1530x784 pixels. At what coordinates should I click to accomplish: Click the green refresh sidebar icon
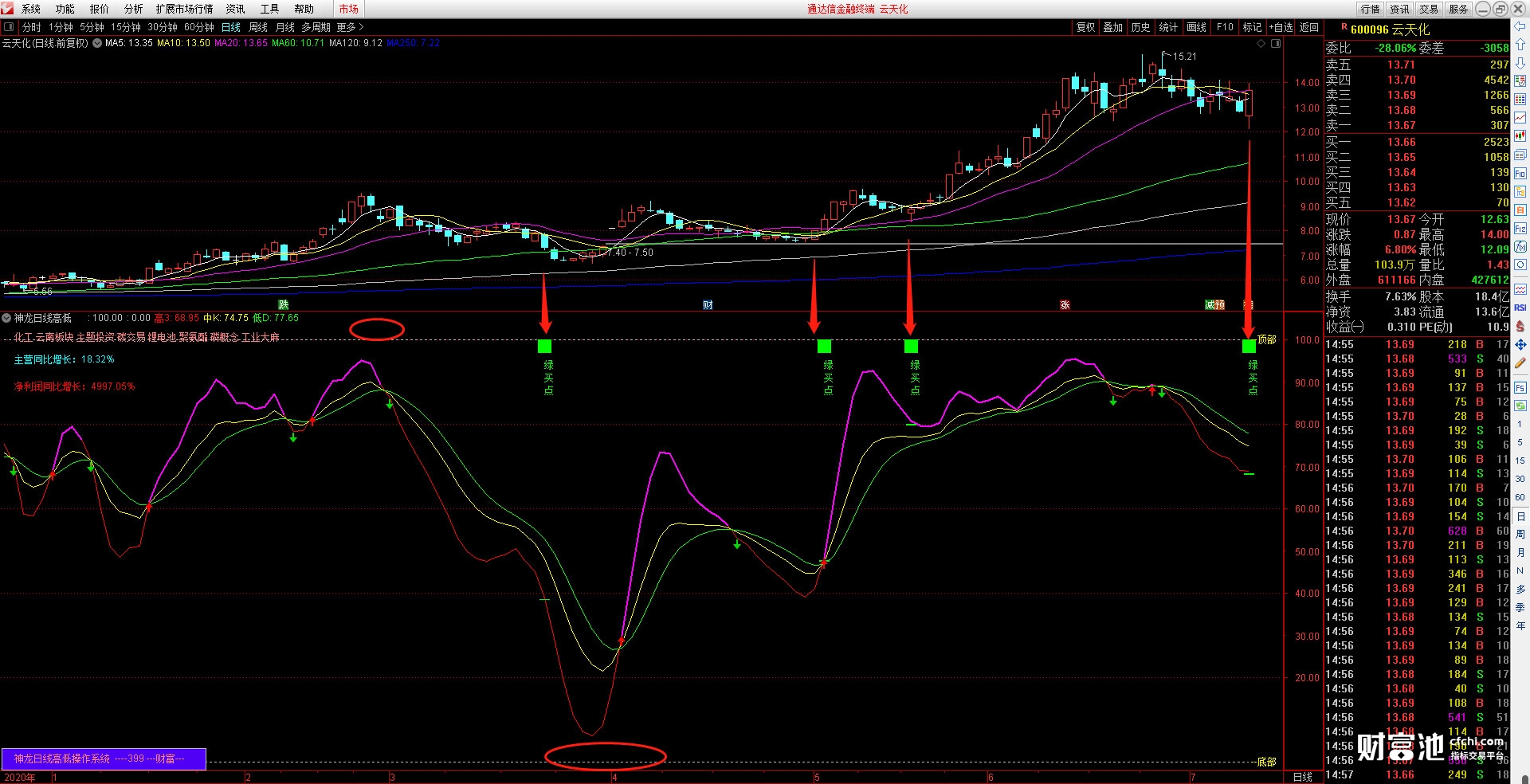(1520, 406)
